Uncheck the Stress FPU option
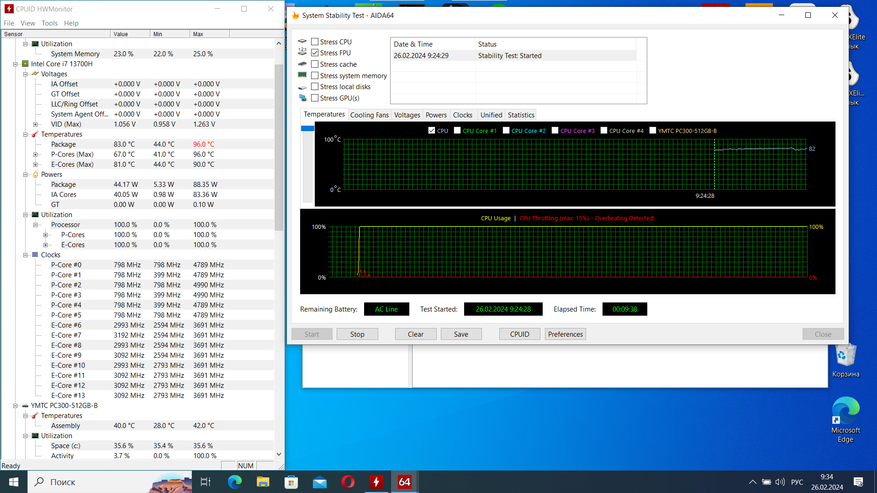This screenshot has width=877, height=493. click(x=315, y=53)
